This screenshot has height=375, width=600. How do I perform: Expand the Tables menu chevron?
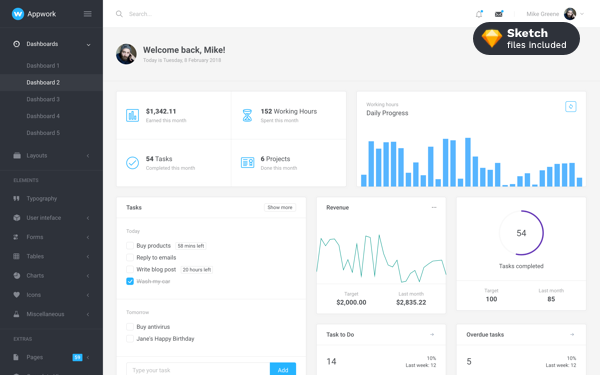pyautogui.click(x=88, y=256)
